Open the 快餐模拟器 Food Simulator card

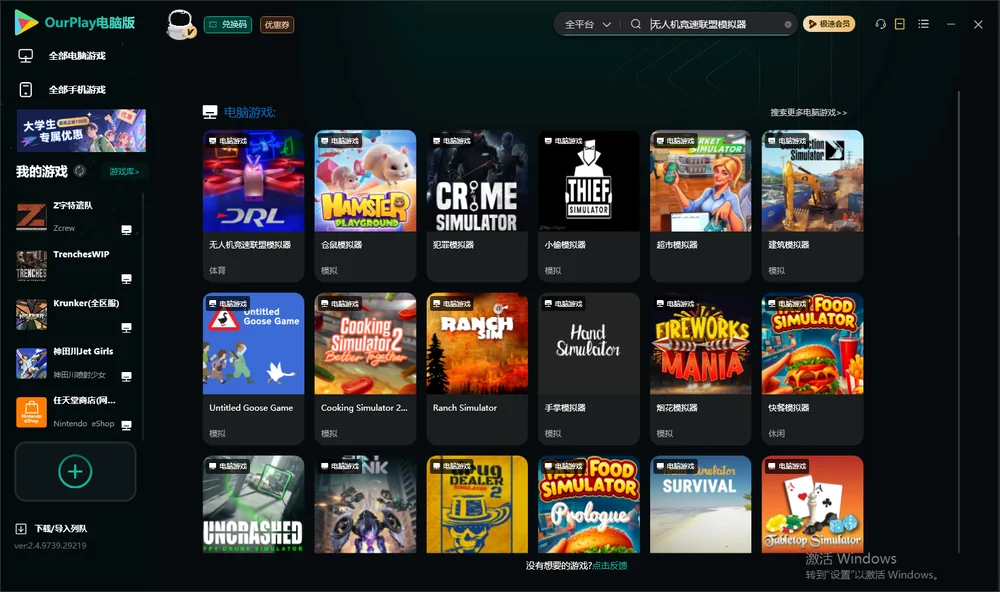[812, 368]
